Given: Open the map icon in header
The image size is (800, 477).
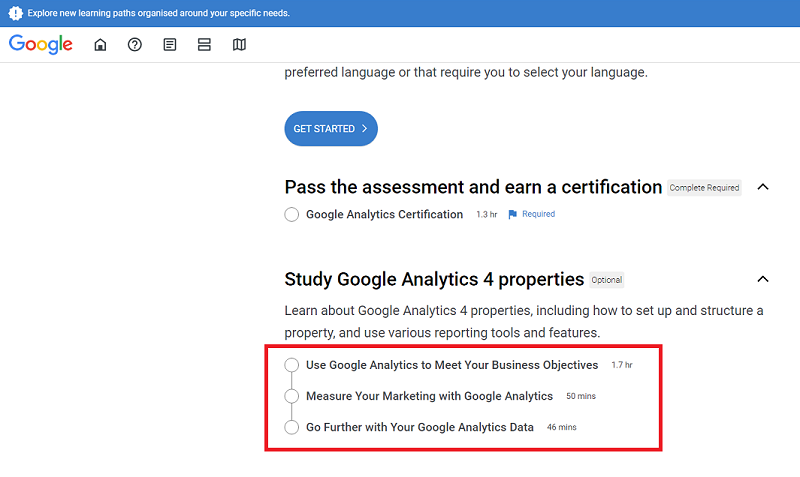Looking at the screenshot, I should (x=239, y=45).
